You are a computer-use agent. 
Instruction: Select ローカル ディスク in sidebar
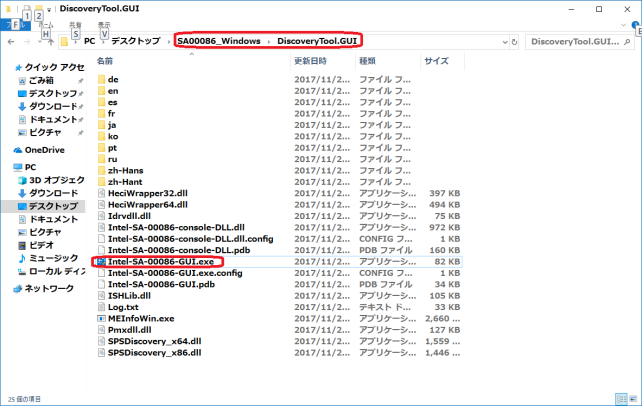57,271
